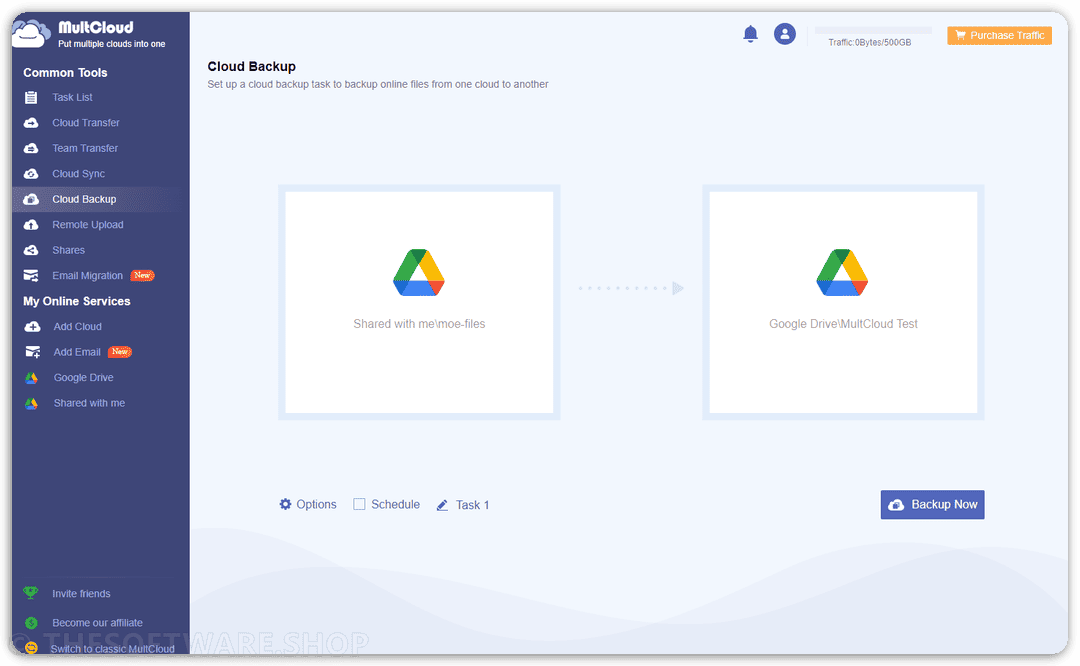Click the destination Google Drive logo

point(842,273)
